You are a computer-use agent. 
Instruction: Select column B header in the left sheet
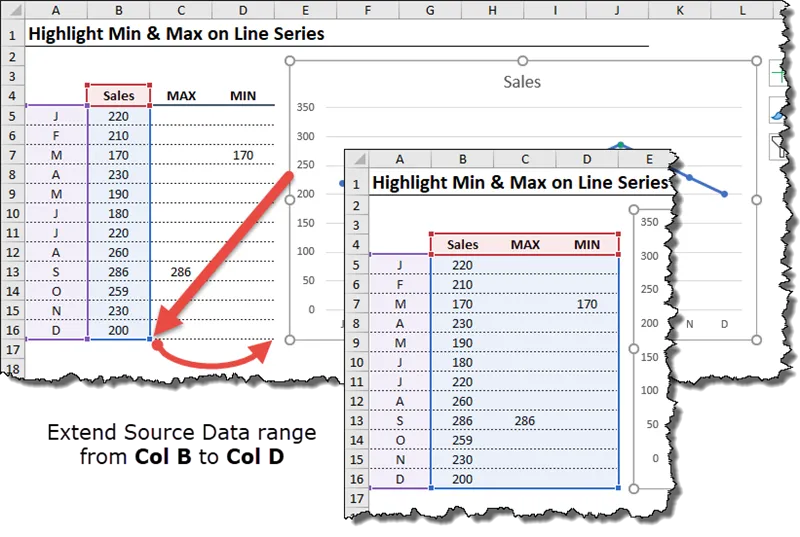coord(118,10)
